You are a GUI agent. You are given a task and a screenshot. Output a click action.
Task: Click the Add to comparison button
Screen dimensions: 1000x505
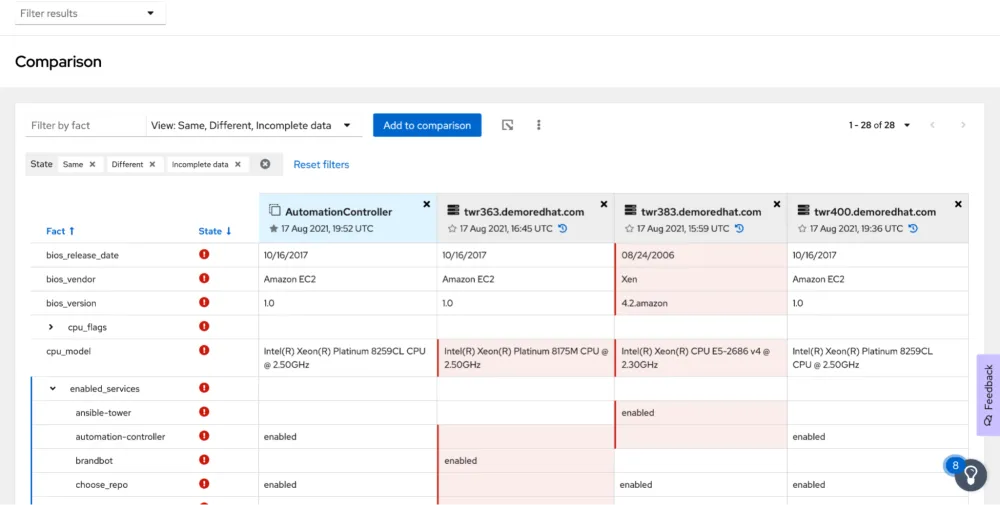point(427,125)
